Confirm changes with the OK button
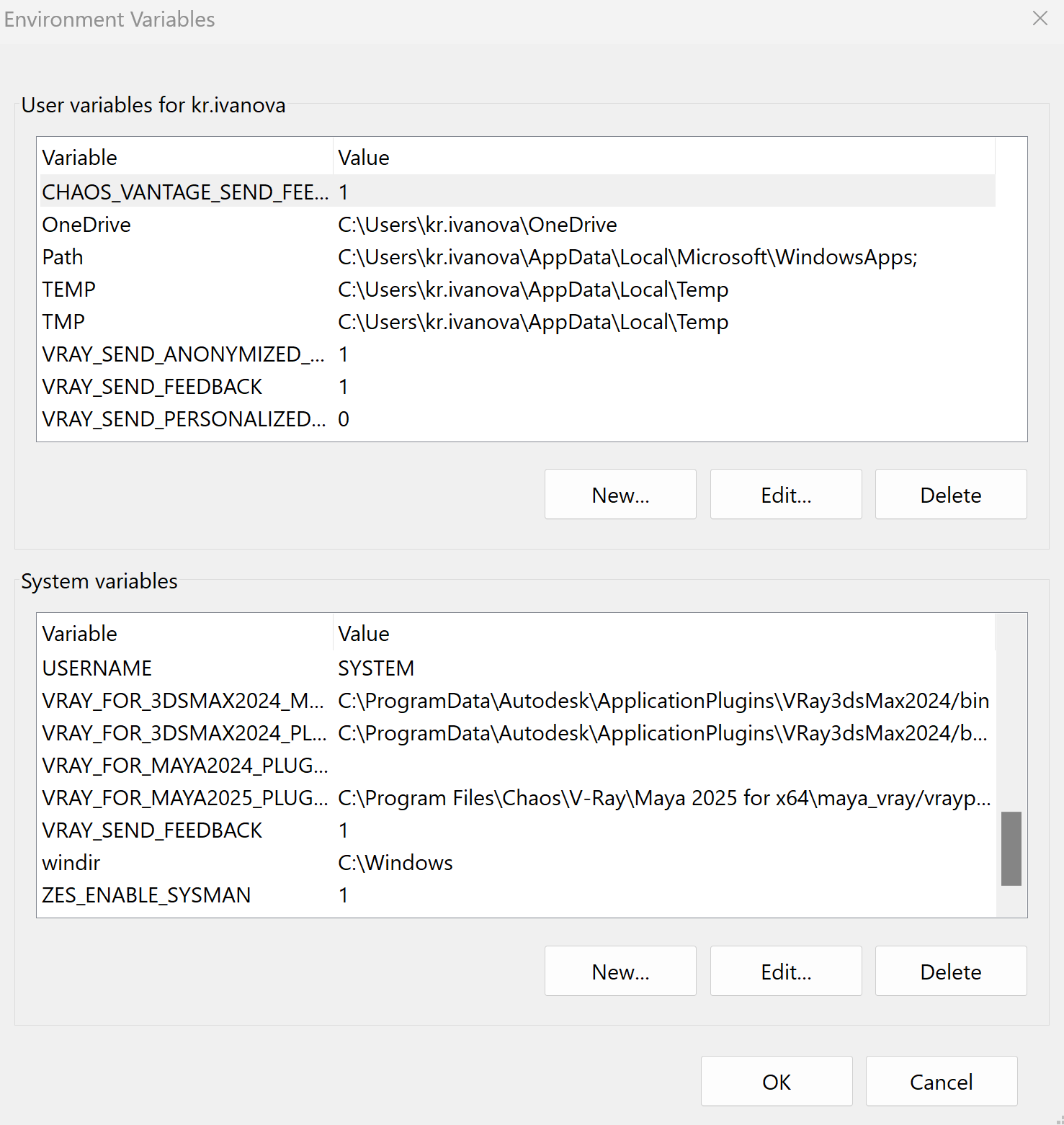Viewport: 1064px width, 1125px height. click(777, 1081)
